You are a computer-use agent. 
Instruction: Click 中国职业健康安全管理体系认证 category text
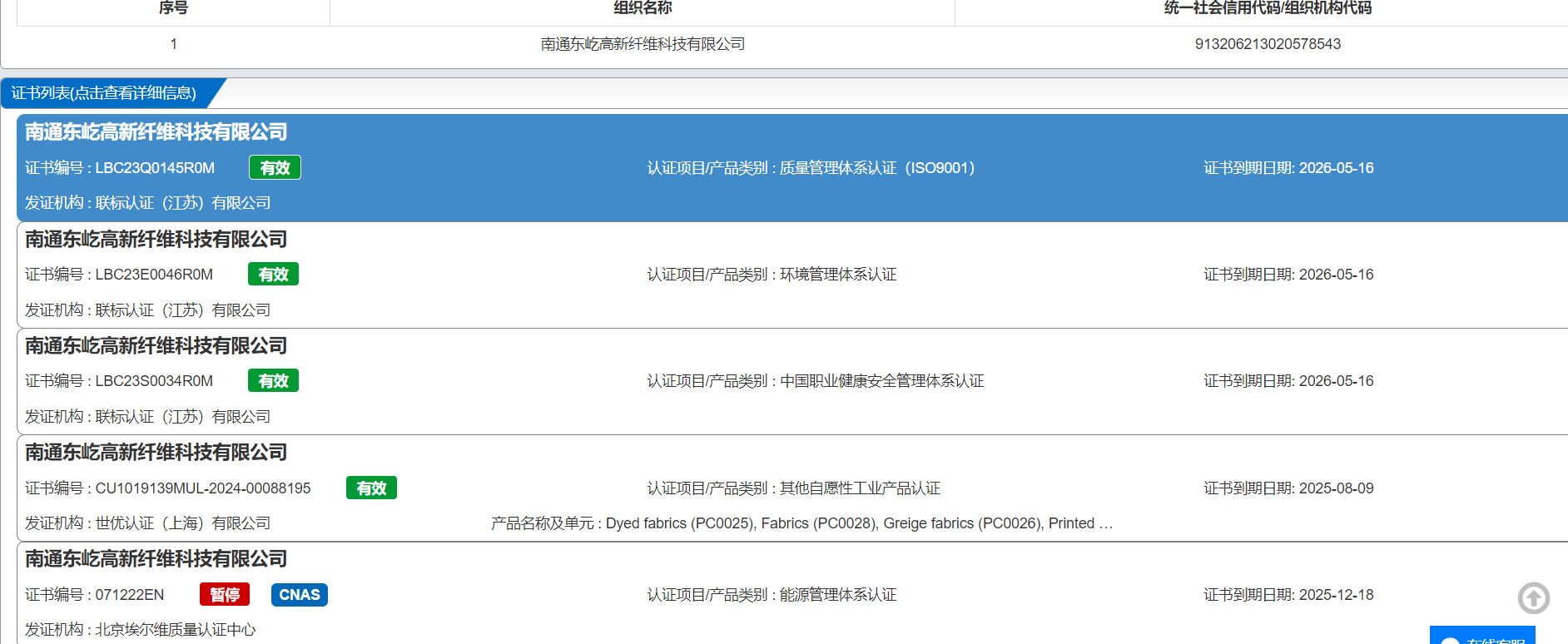(x=881, y=381)
